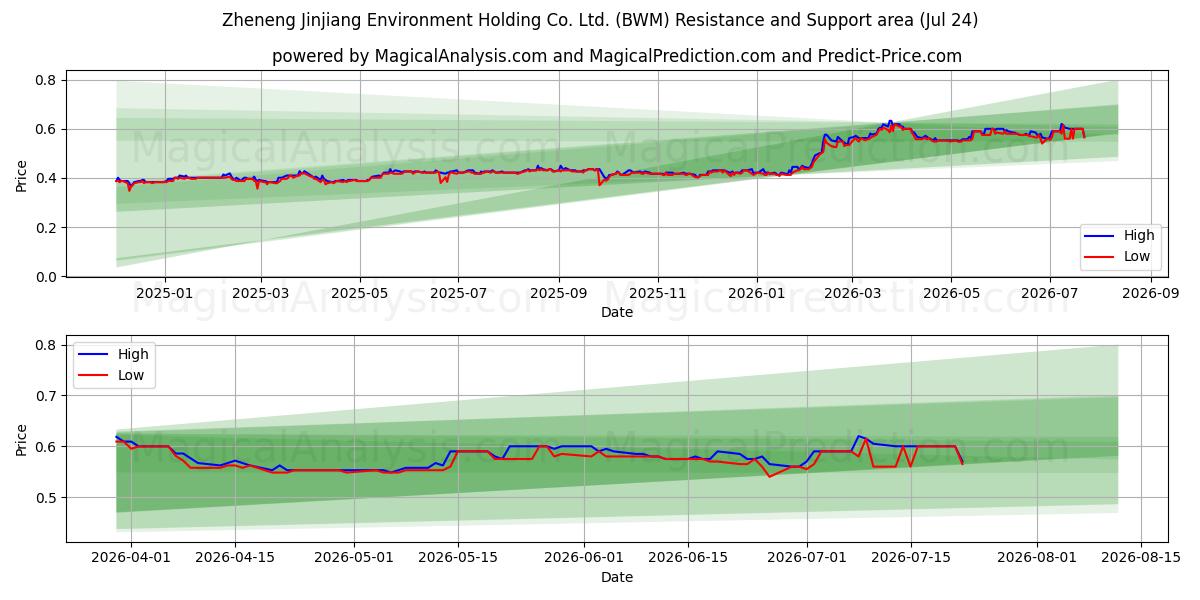Click the '2026-04-15' tick label

pos(235,558)
